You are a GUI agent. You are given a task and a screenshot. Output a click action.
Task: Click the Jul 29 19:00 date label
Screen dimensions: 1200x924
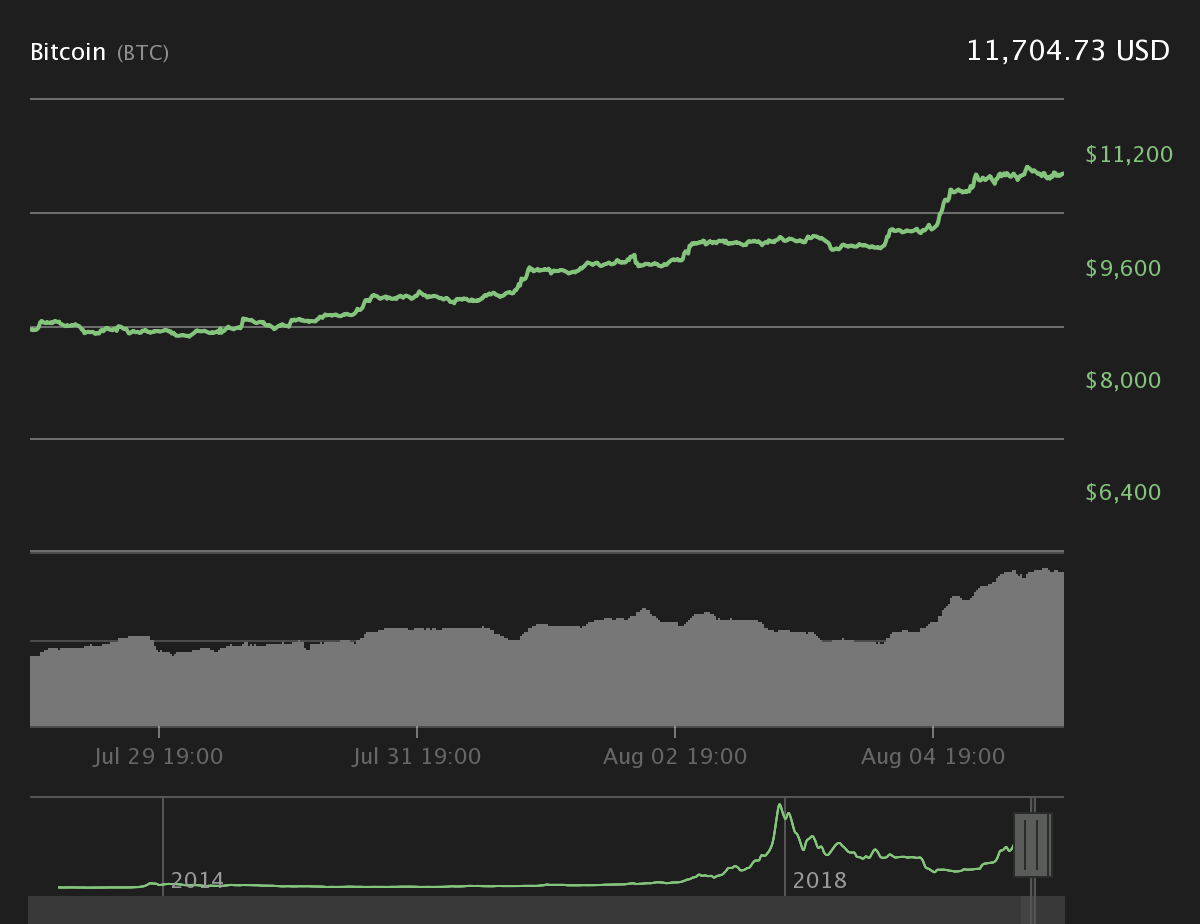[159, 756]
